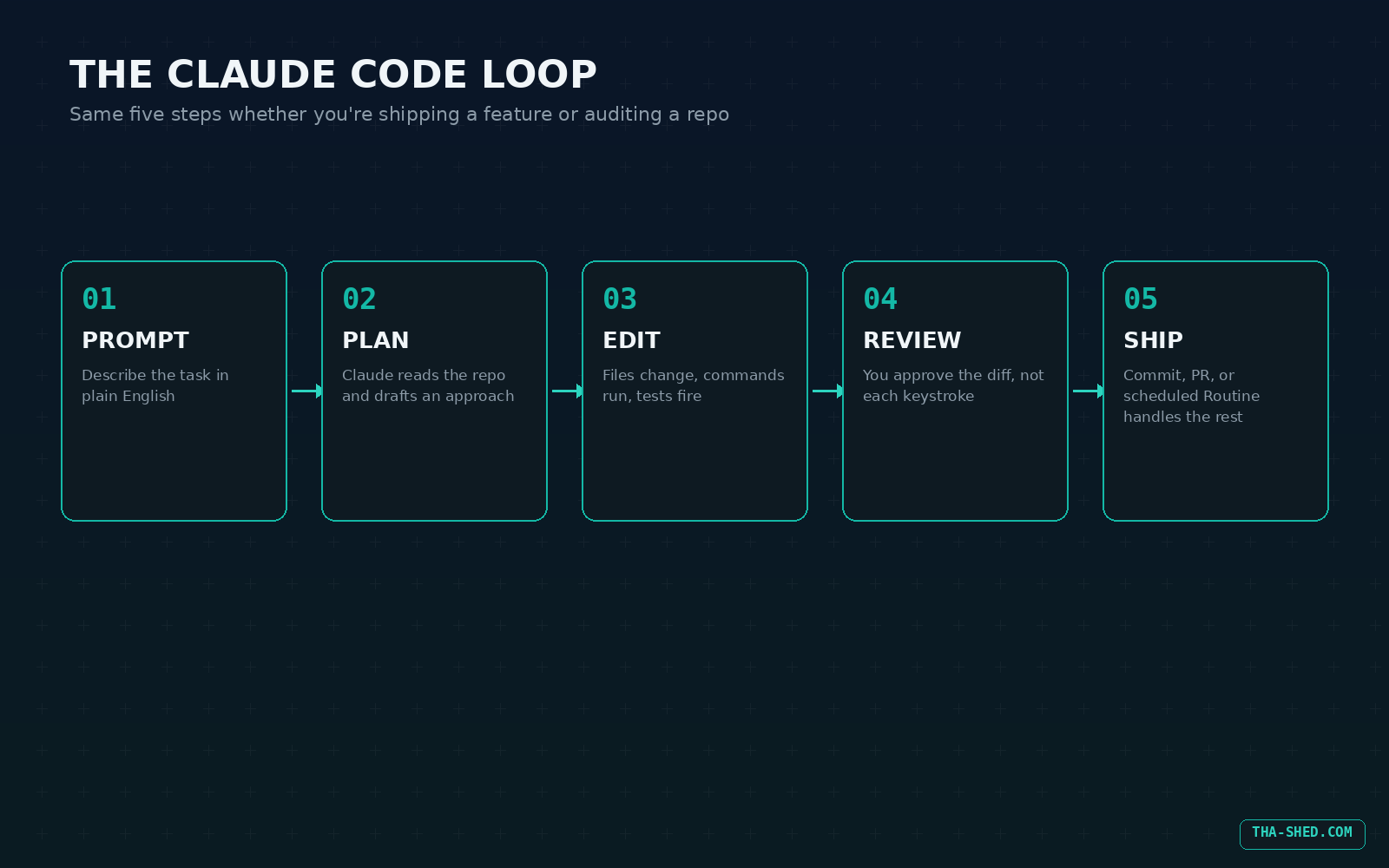This screenshot has width=1389, height=868.
Task: Click arrow between PROMPT and PLAN cards
Action: (307, 391)
